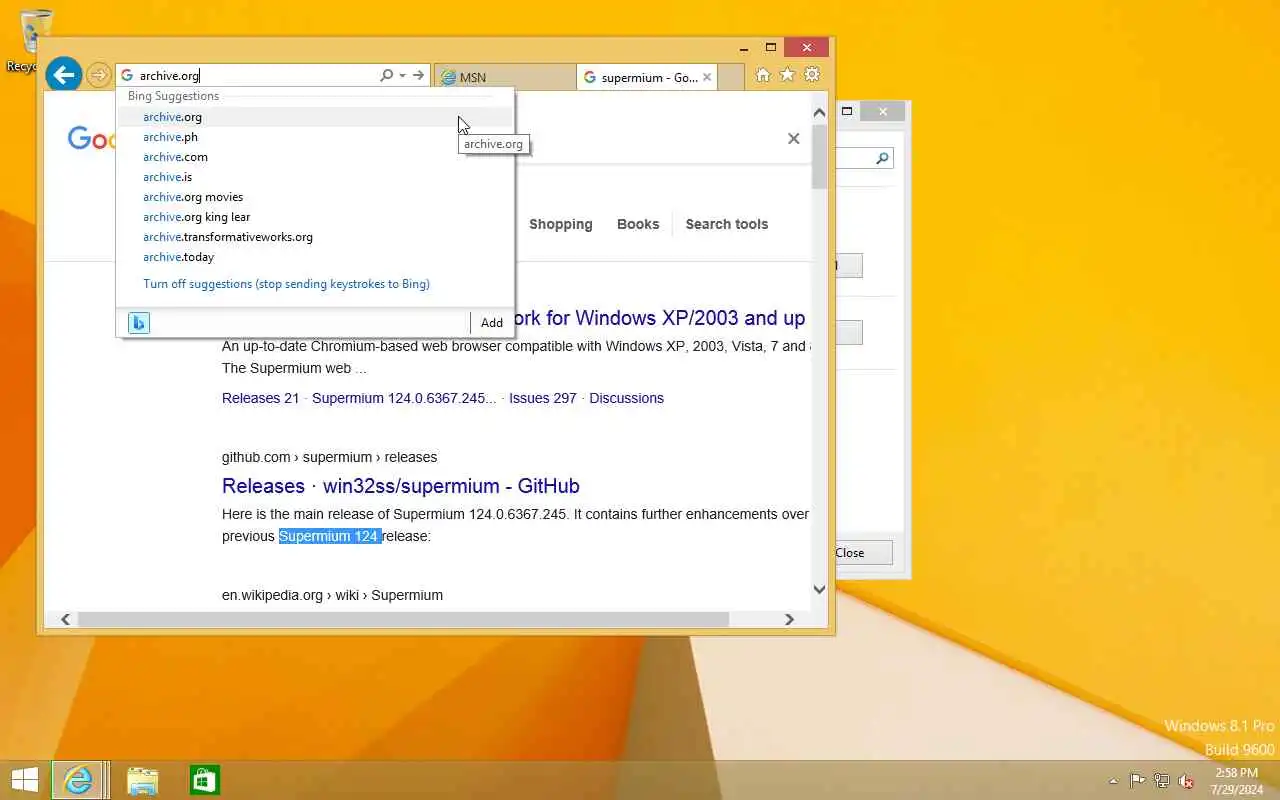The width and height of the screenshot is (1280, 800).
Task: Click the horizontal scrollbar right arrow
Action: click(789, 619)
